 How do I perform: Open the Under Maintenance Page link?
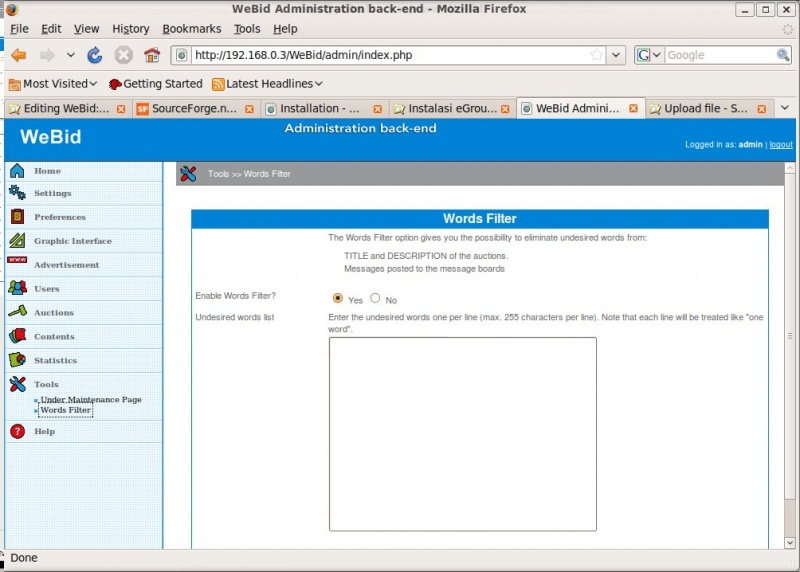point(91,400)
